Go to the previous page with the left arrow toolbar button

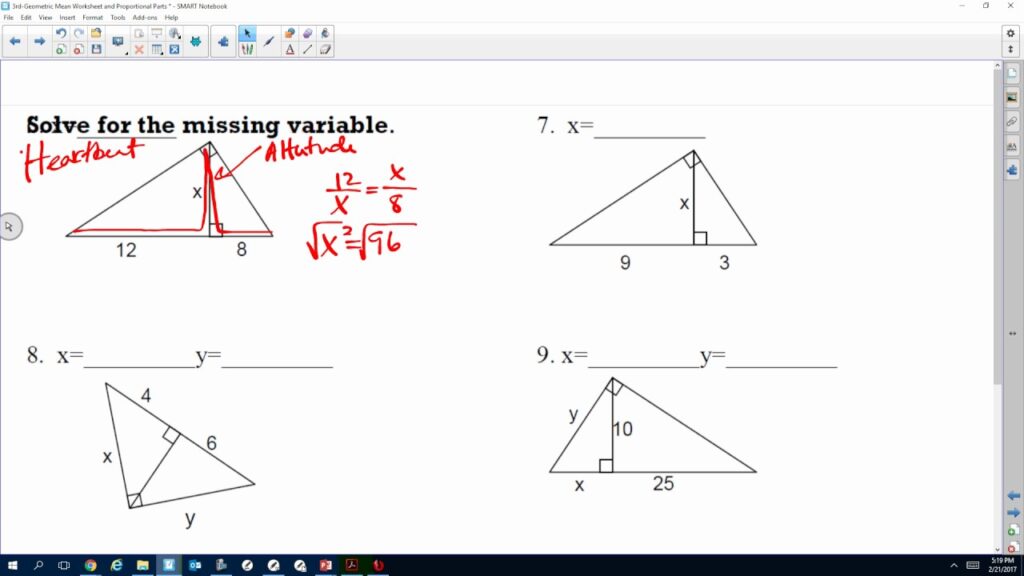click(15, 41)
